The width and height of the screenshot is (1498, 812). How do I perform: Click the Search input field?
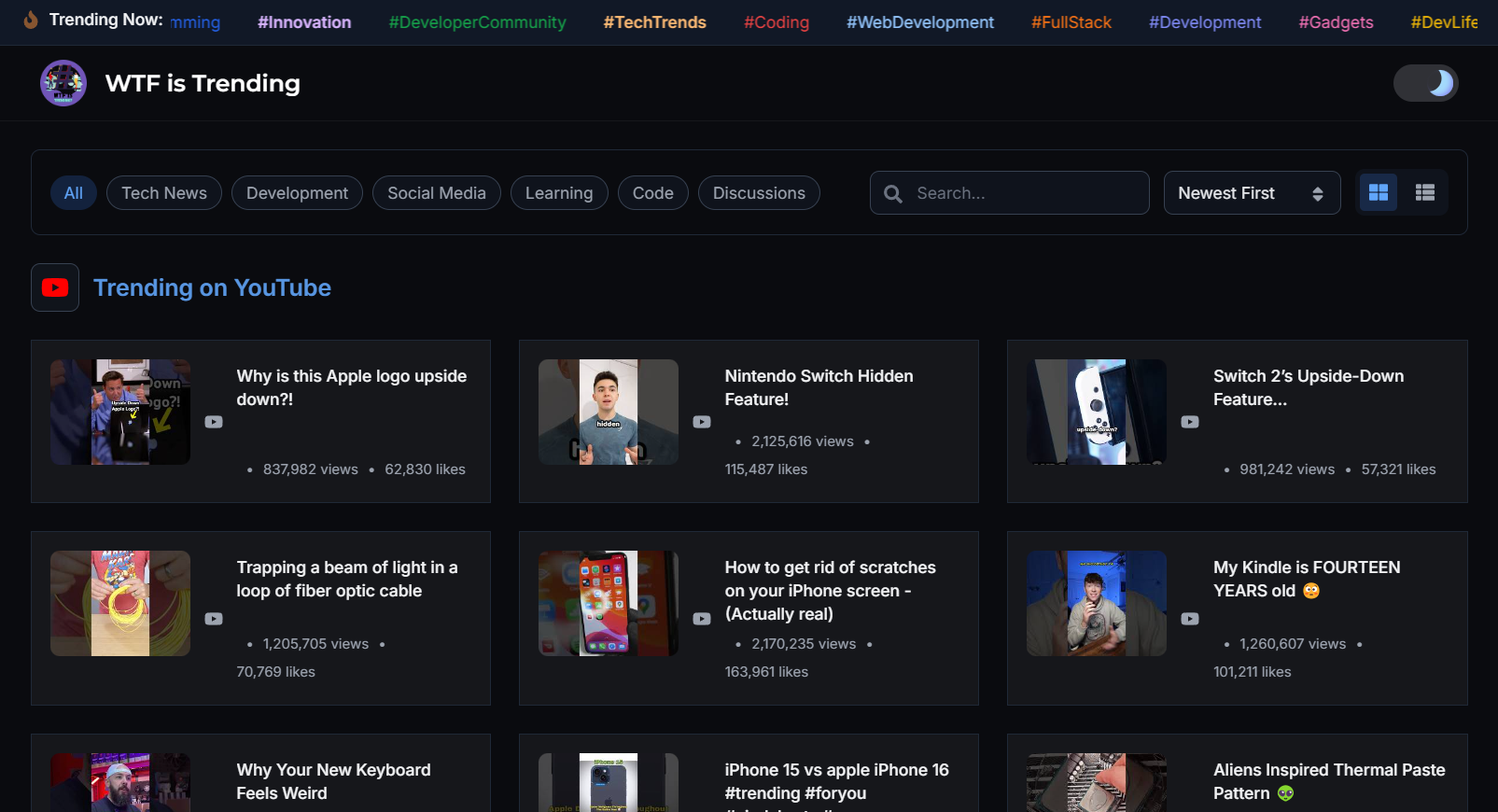[1010, 193]
